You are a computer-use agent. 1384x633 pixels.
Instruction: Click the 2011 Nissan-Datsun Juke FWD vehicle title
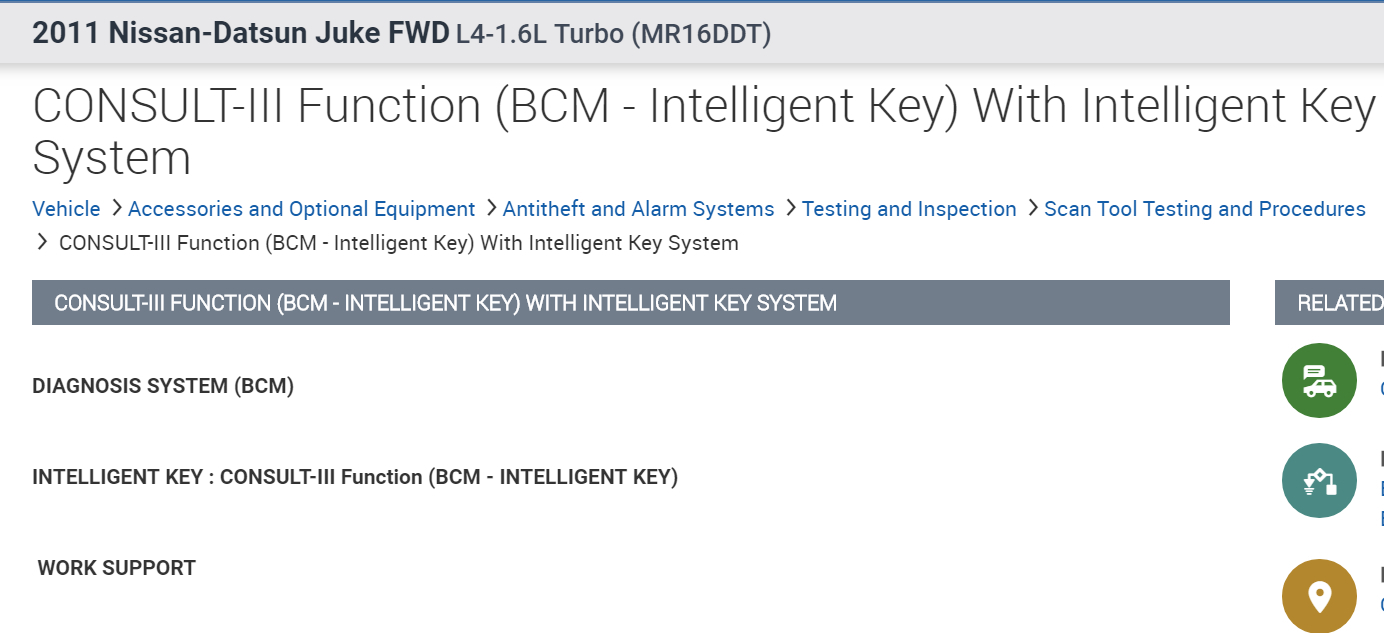point(241,33)
